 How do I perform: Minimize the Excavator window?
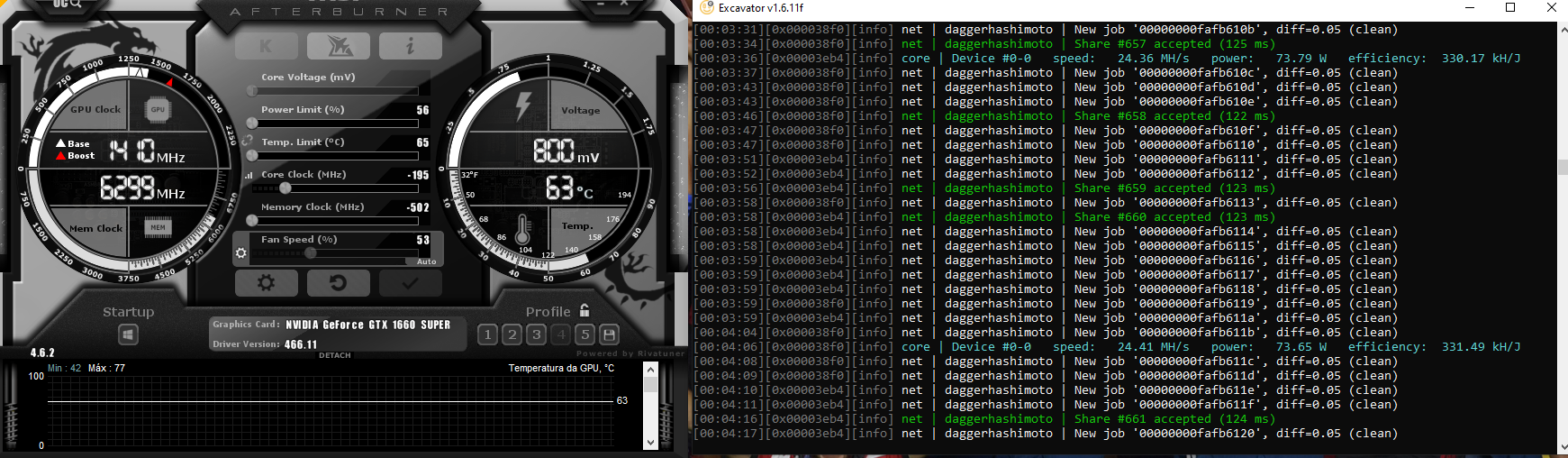1470,7
